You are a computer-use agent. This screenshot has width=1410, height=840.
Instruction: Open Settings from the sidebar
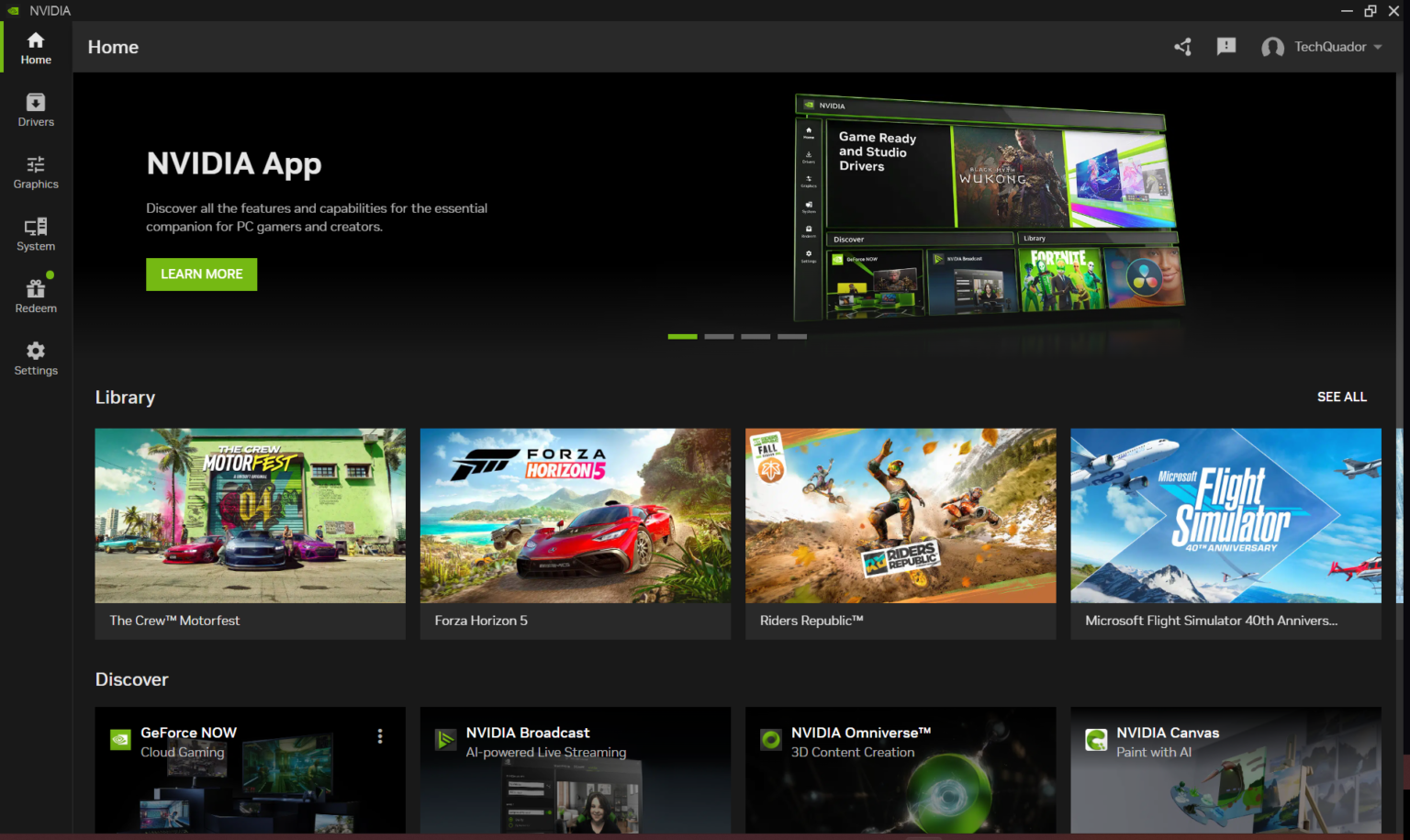click(36, 359)
